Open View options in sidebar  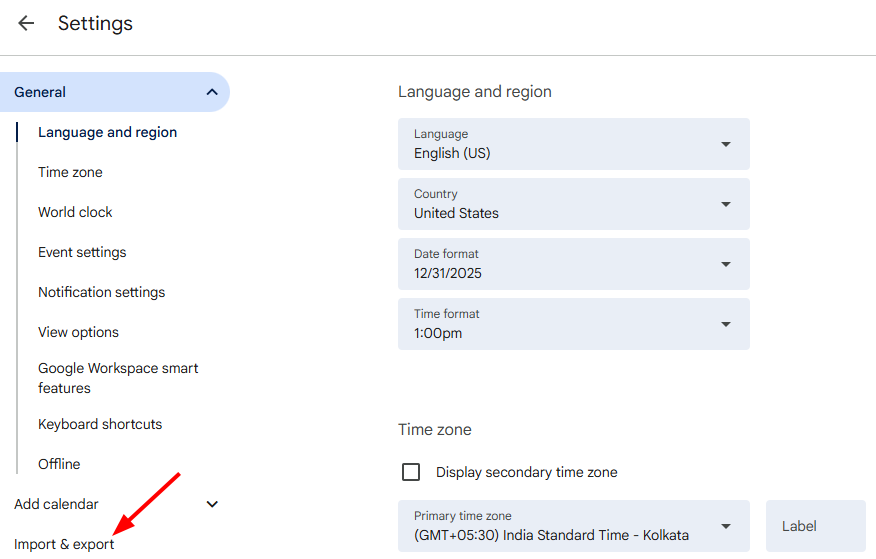[x=78, y=332]
